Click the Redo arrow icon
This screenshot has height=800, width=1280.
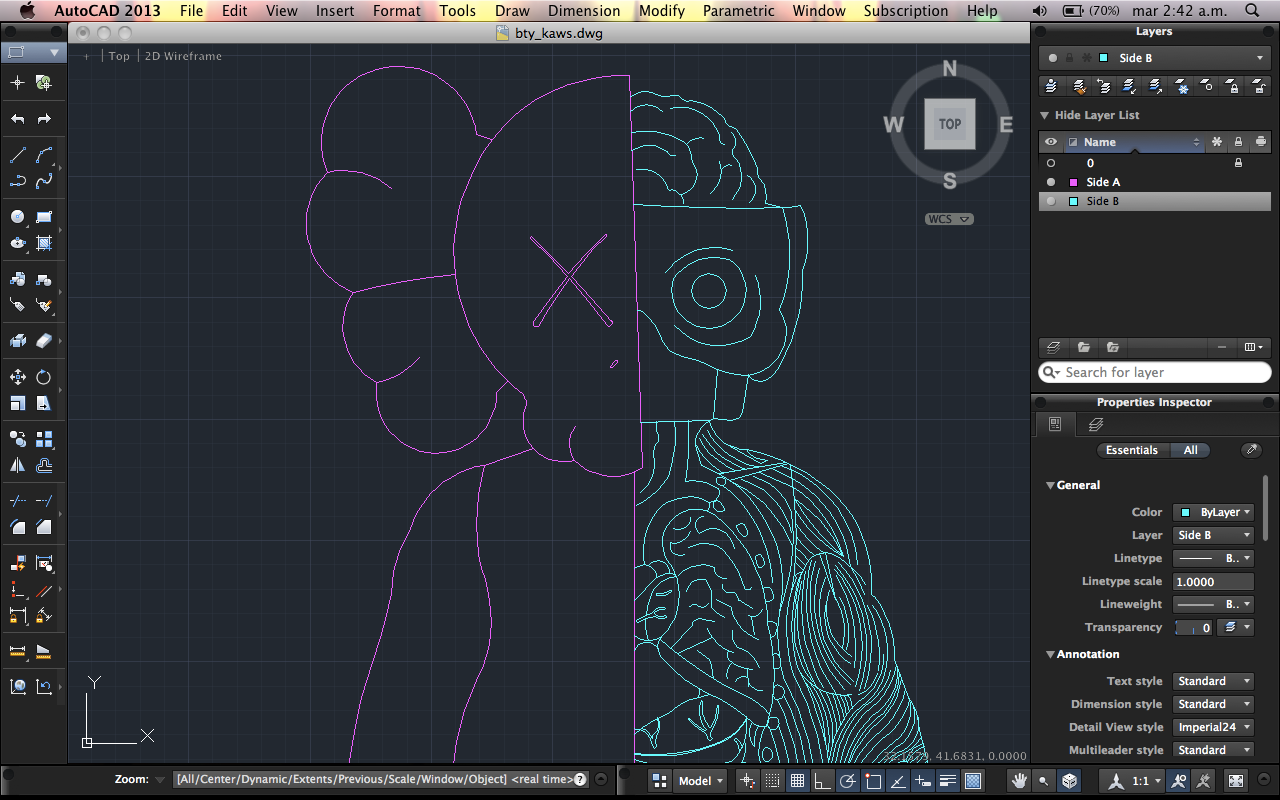(44, 119)
